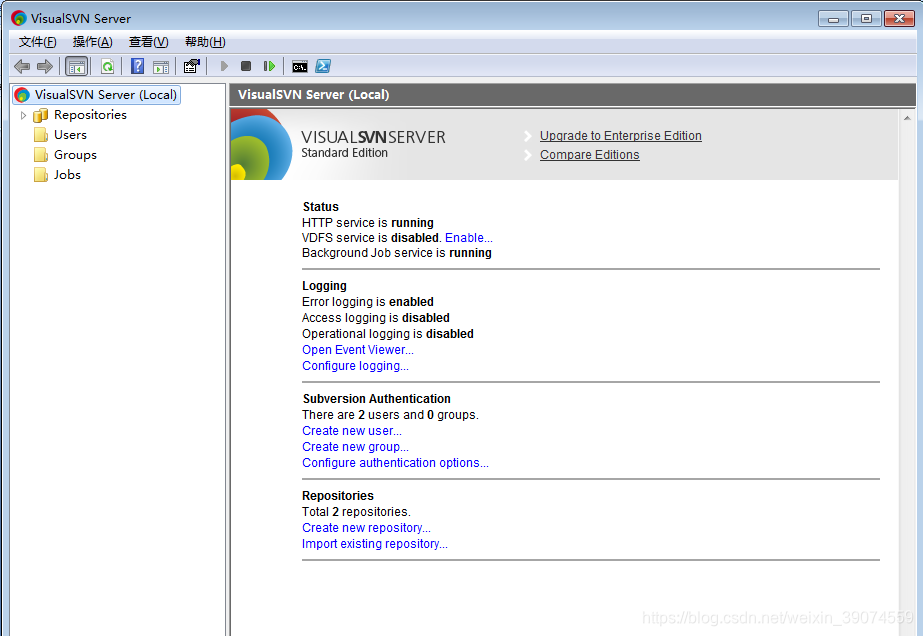This screenshot has height=636, width=923.
Task: Click Configure authentication options... link
Action: (395, 463)
